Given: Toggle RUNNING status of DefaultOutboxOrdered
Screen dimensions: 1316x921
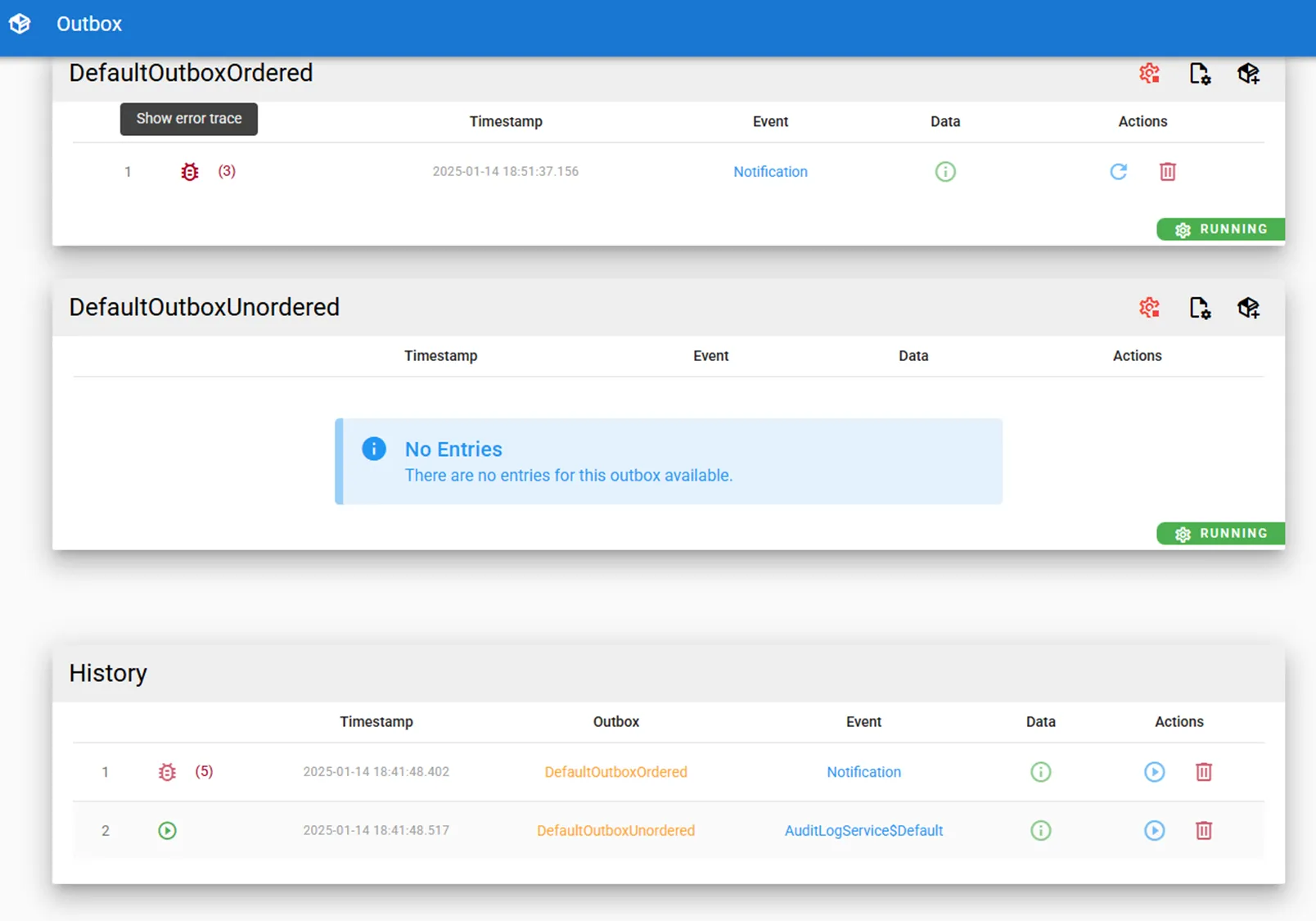Looking at the screenshot, I should point(1221,229).
